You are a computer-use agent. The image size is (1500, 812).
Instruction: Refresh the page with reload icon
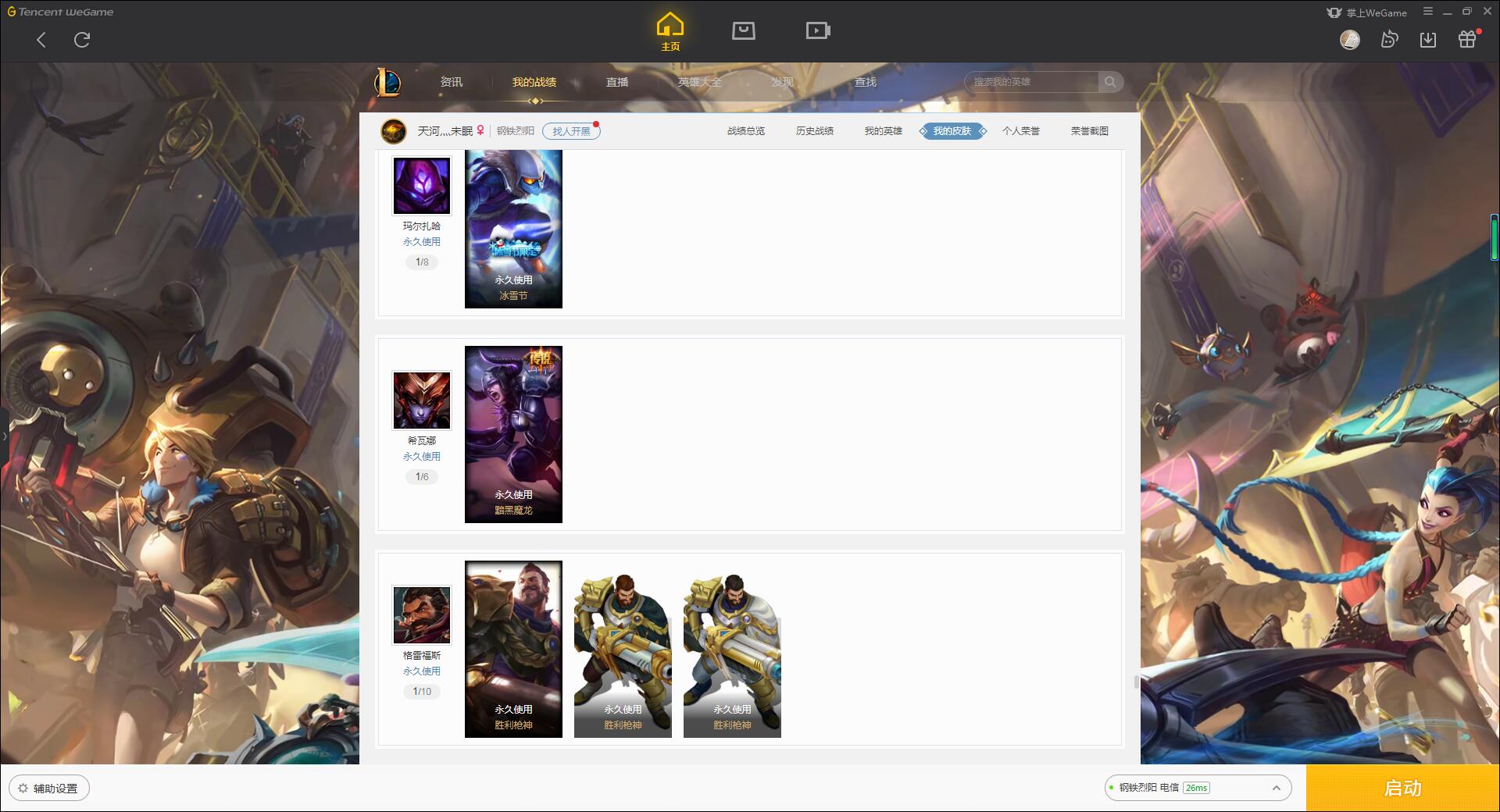pyautogui.click(x=82, y=40)
